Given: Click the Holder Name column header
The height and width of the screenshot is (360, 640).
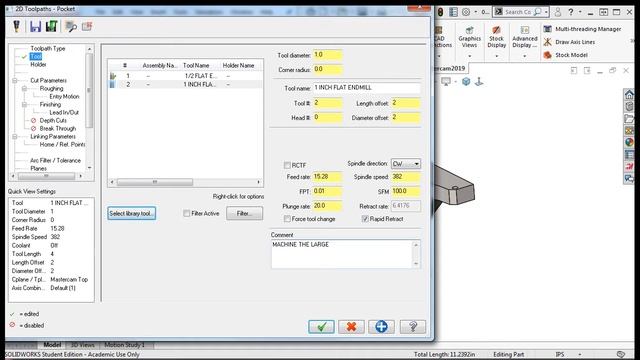Looking at the screenshot, I should point(238,65).
